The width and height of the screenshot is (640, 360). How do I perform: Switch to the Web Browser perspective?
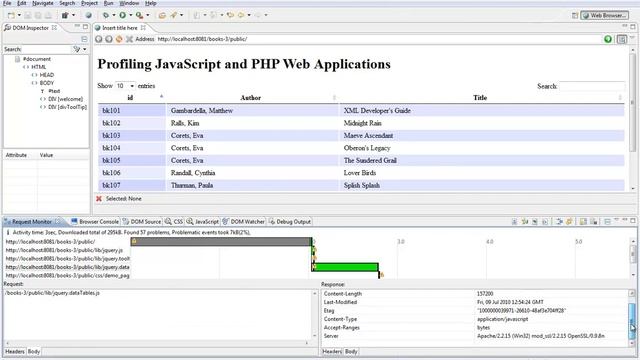pyautogui.click(x=604, y=16)
